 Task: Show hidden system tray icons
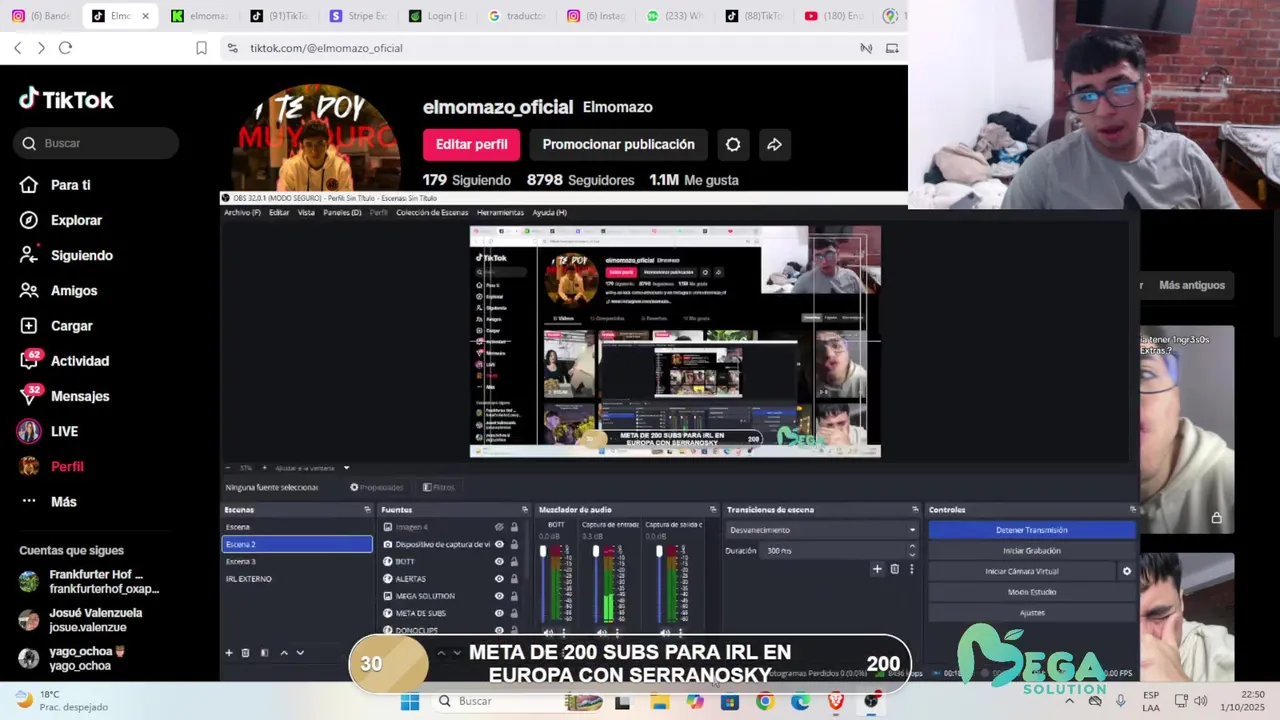(x=1069, y=701)
